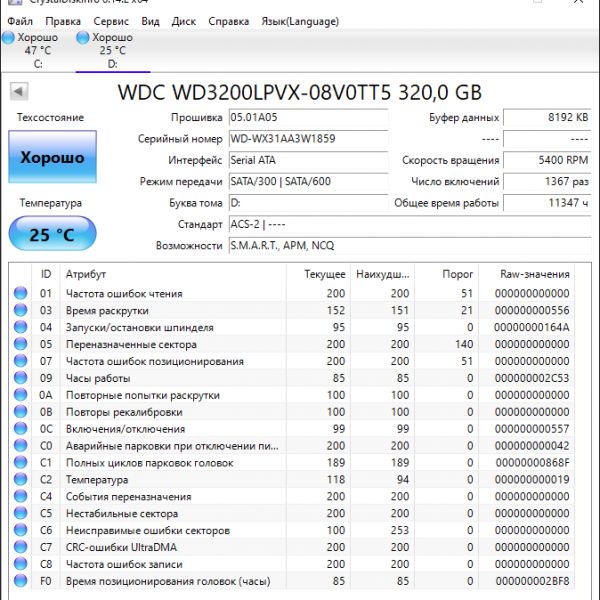Open the Вид menu

pos(150,21)
